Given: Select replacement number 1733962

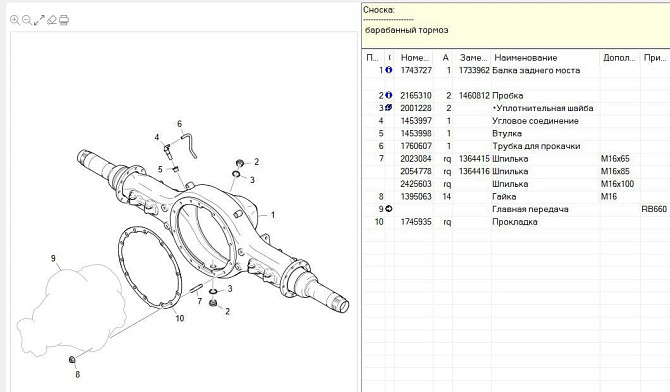Looking at the screenshot, I should click(474, 70).
